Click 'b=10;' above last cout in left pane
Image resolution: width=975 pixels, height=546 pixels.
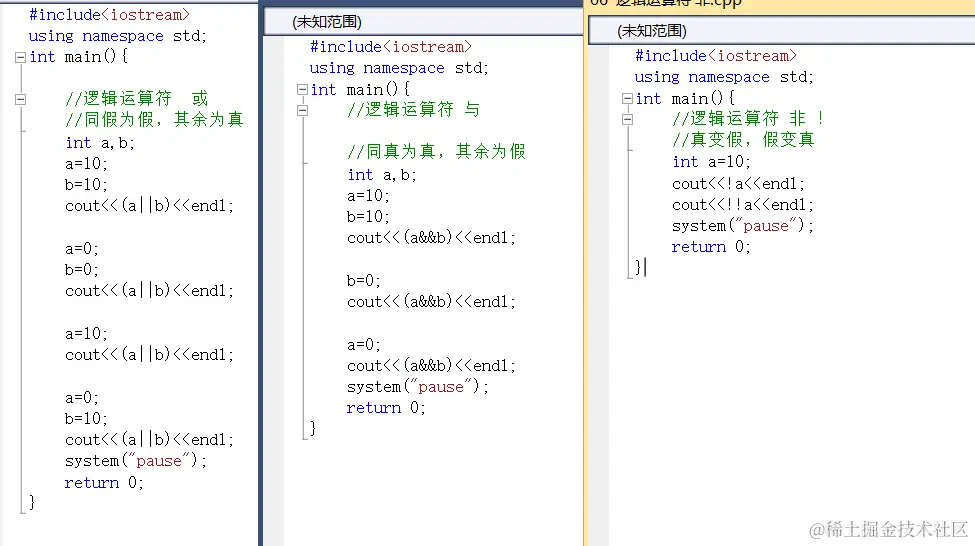(86, 419)
